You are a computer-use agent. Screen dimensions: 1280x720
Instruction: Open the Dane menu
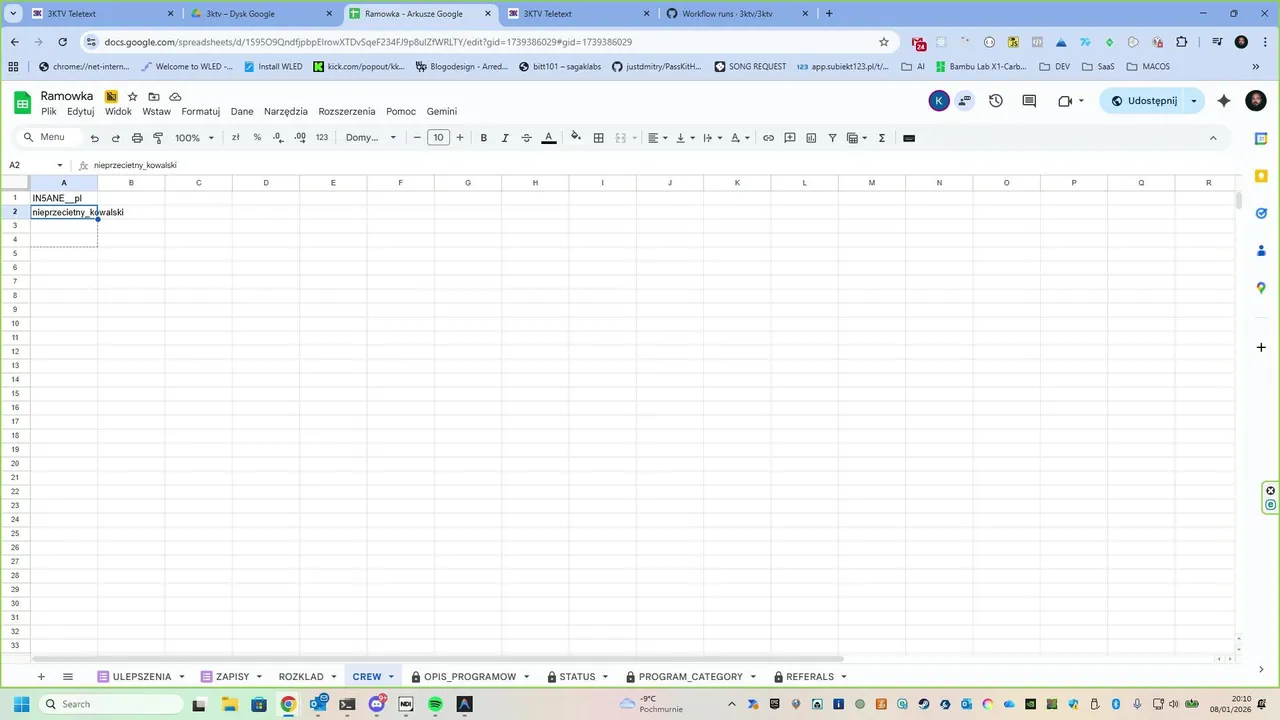(242, 112)
